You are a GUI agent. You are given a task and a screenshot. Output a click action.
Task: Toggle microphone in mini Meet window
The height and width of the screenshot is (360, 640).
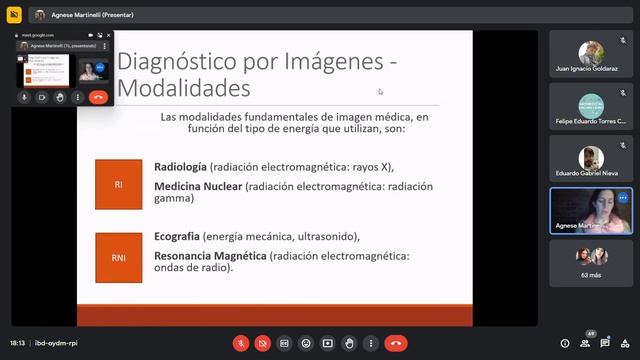click(x=24, y=98)
